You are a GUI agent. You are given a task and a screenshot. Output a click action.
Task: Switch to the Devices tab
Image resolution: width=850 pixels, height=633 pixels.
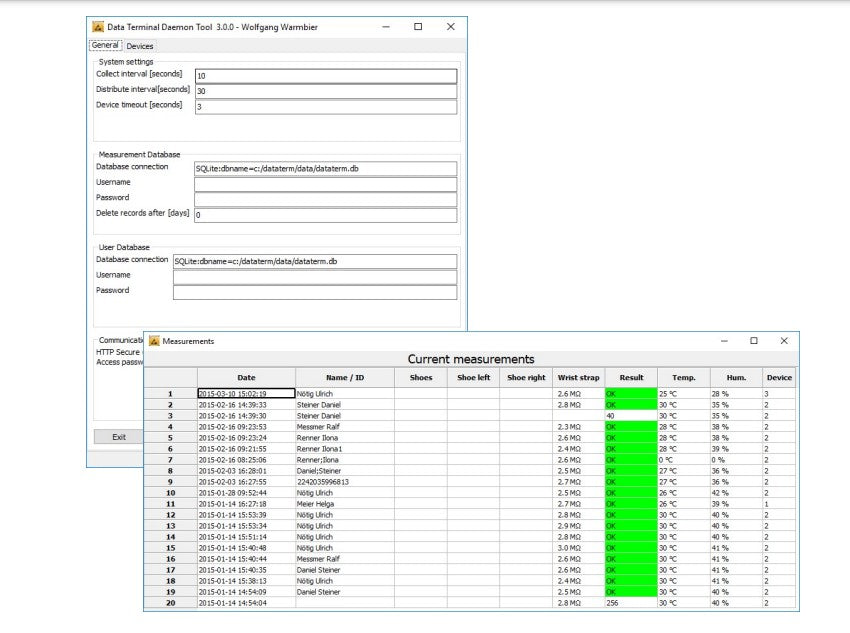(140, 46)
